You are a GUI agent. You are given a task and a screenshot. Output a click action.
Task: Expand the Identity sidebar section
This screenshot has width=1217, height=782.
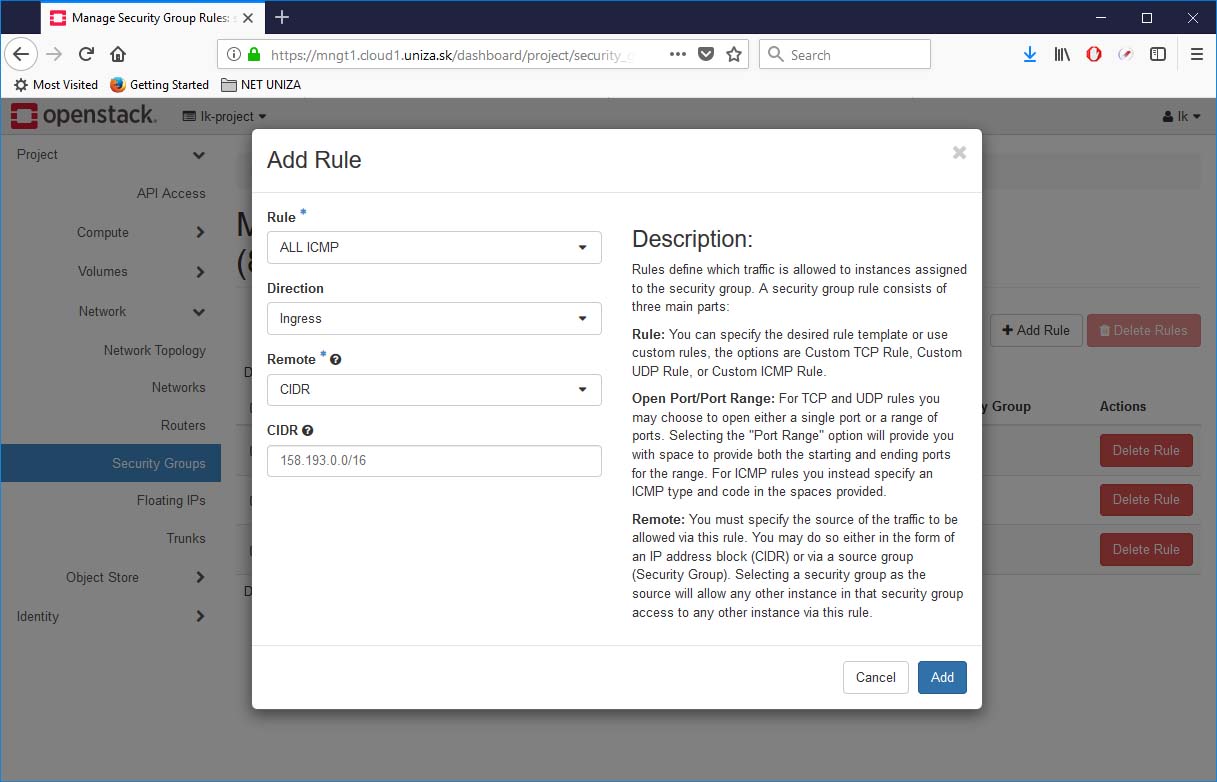pyautogui.click(x=111, y=616)
